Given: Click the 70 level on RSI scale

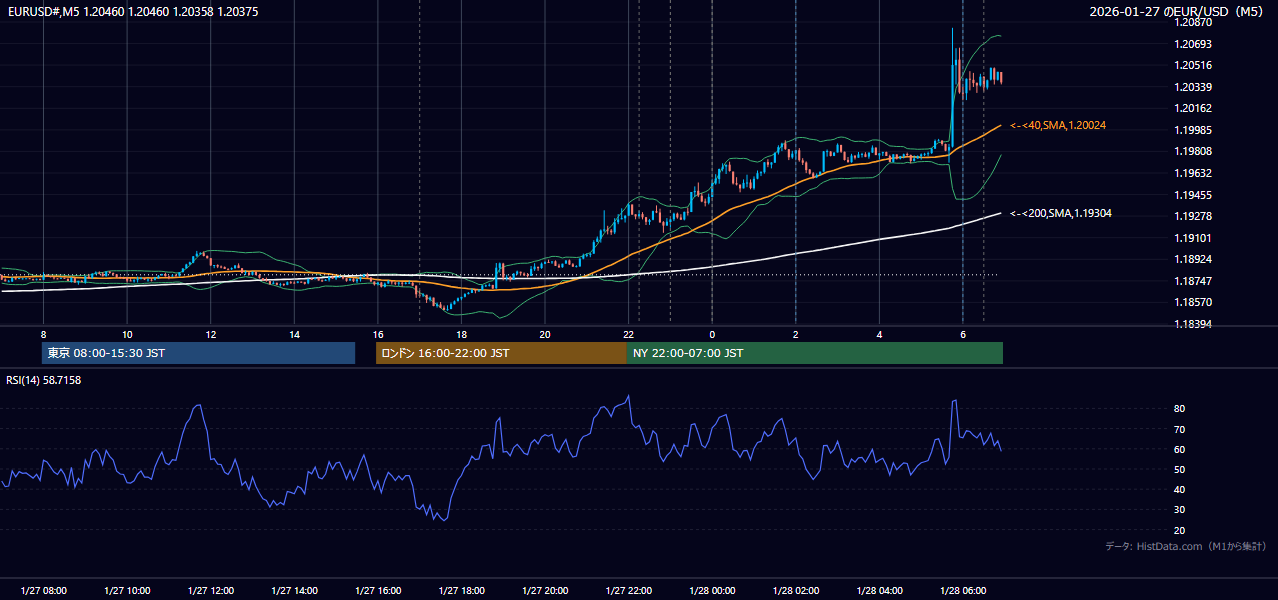Looking at the screenshot, I should 1180,429.
